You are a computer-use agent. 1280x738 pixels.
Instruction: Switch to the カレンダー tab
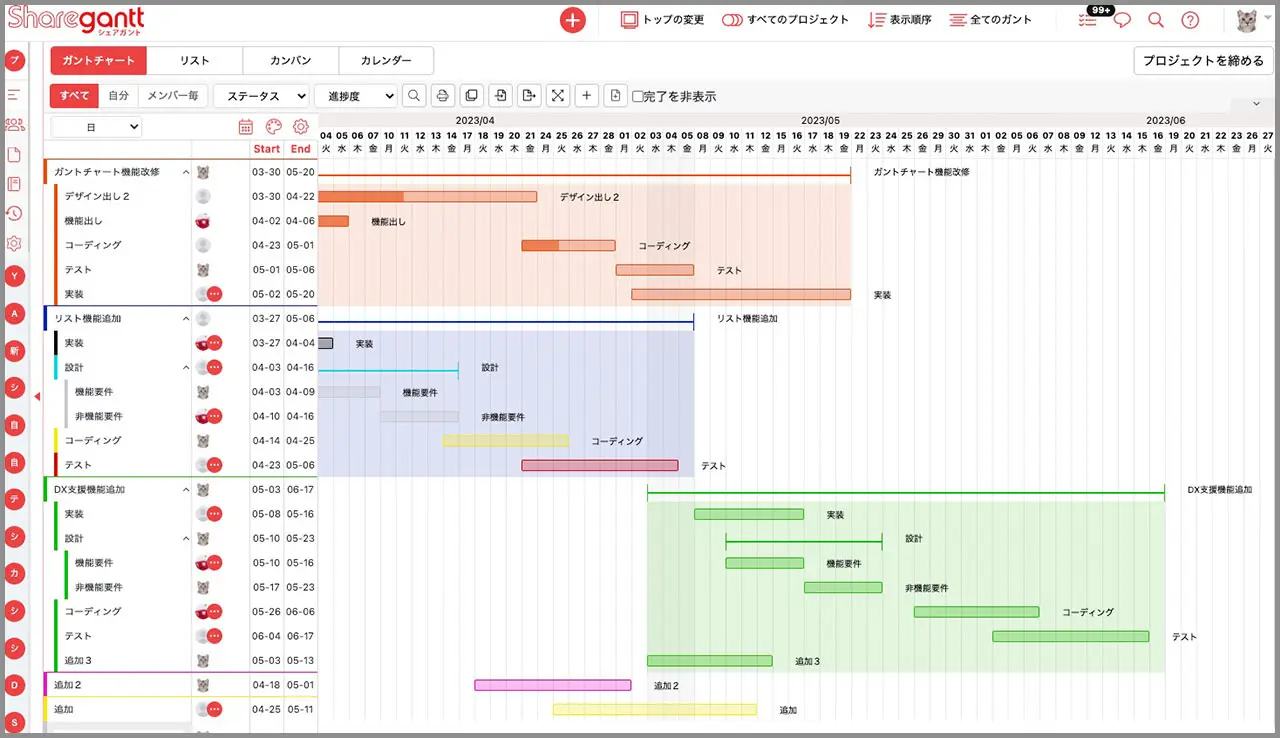tap(386, 61)
